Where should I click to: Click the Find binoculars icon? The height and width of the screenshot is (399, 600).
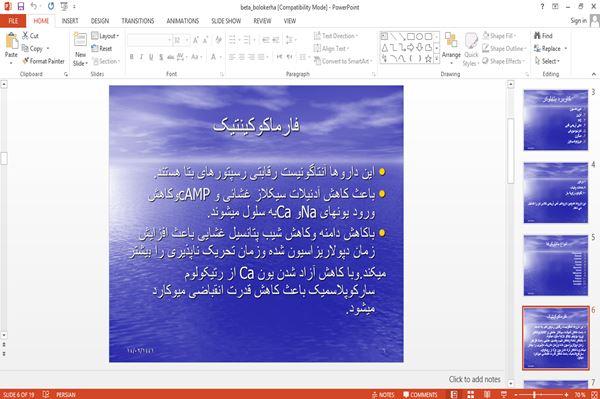tap(537, 36)
